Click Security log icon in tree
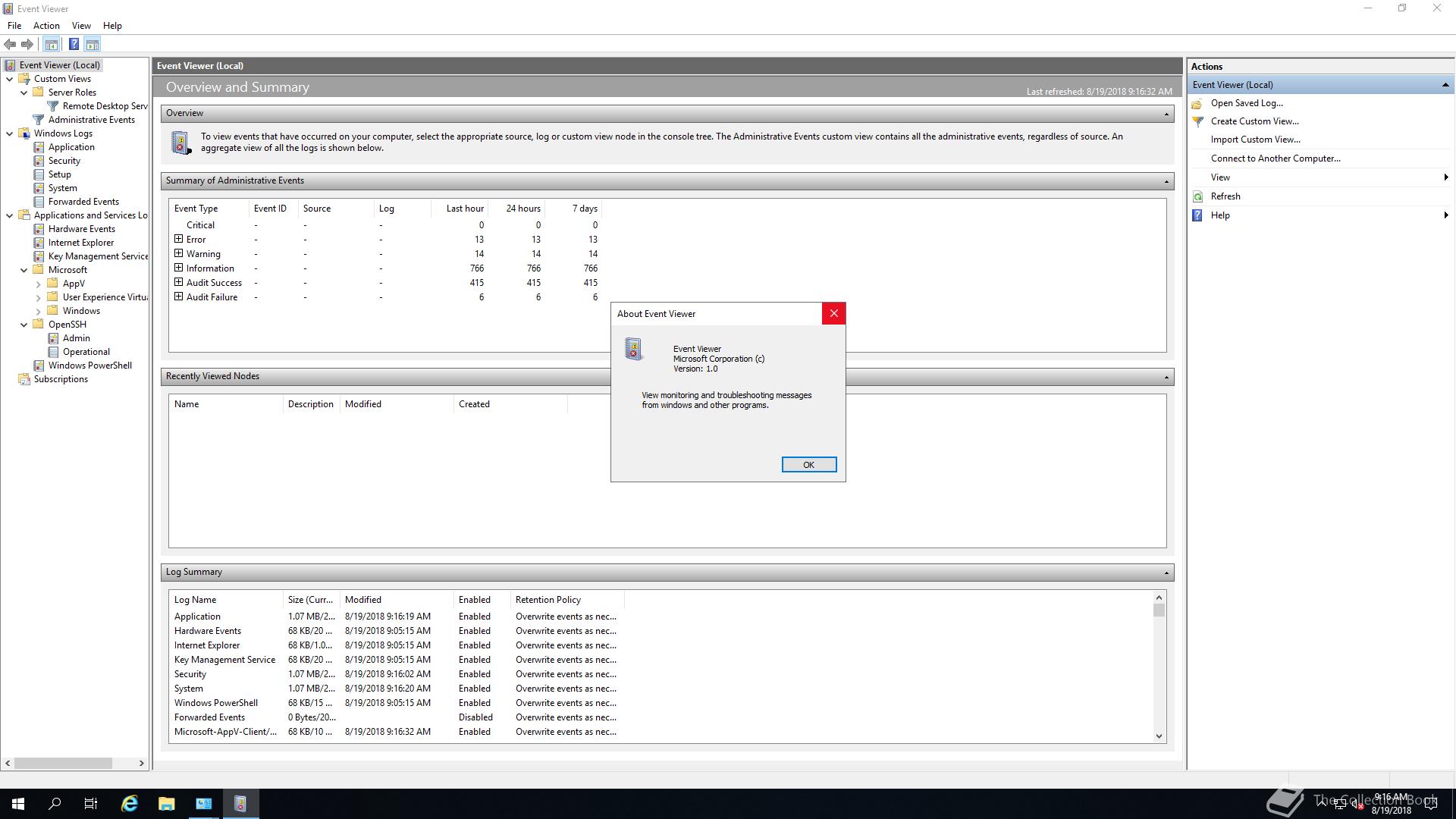 (x=39, y=161)
